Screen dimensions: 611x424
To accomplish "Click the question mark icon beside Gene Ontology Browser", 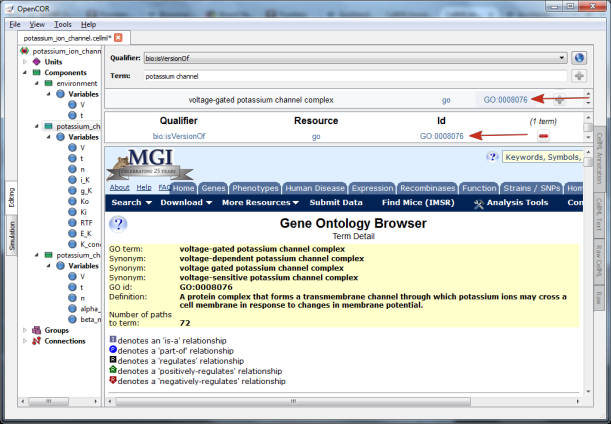I will pos(118,224).
